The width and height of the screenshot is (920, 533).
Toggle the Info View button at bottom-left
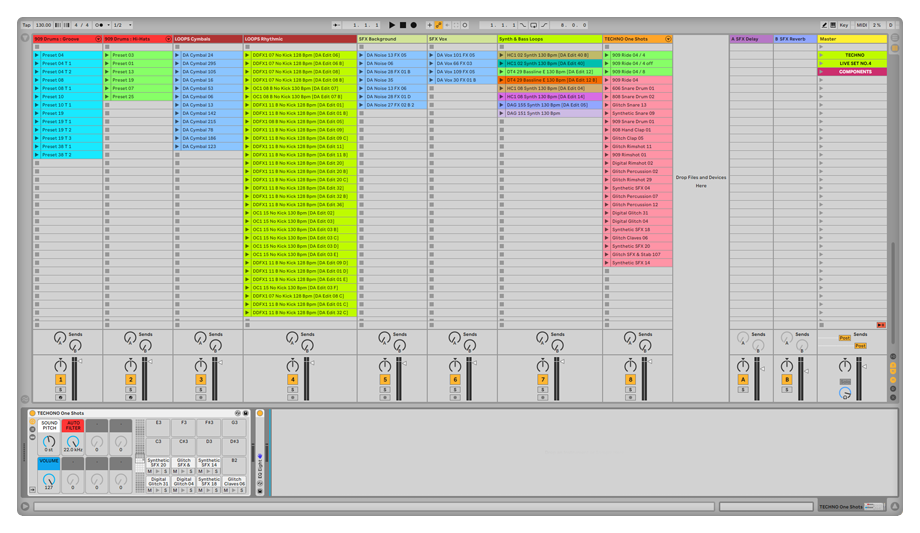pos(25,506)
